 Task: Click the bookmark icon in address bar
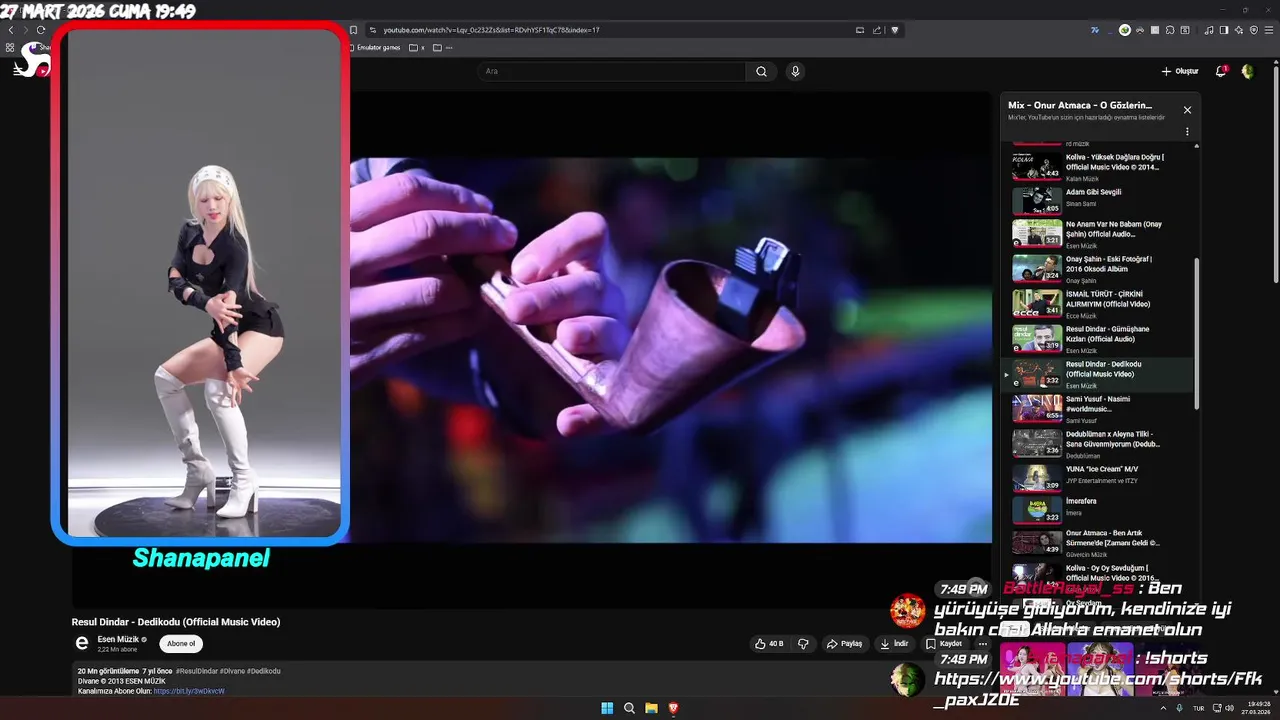(353, 30)
